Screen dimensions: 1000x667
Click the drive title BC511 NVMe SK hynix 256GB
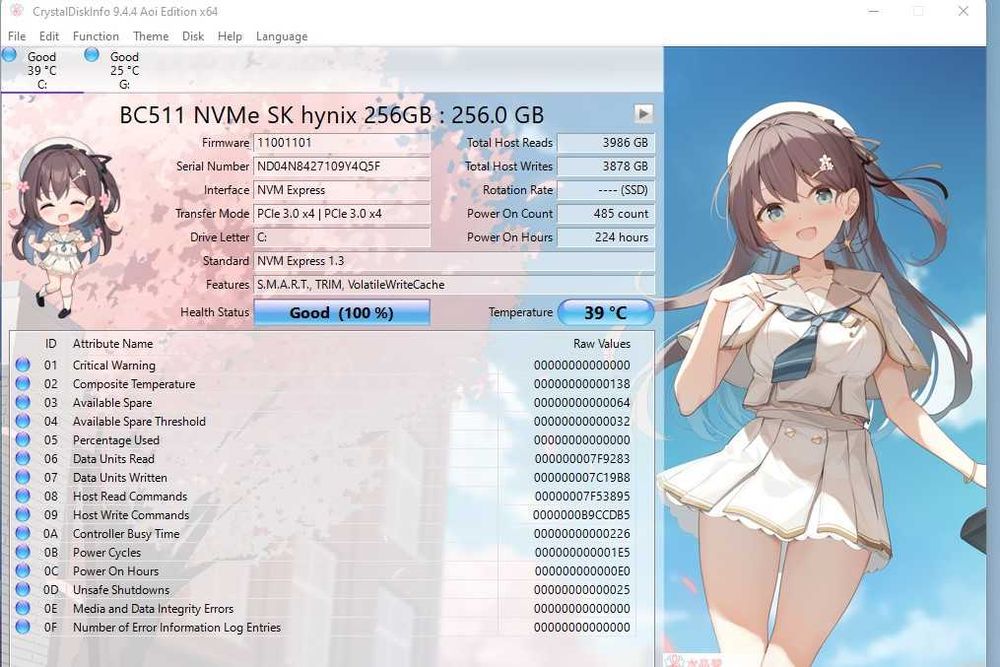[x=332, y=115]
